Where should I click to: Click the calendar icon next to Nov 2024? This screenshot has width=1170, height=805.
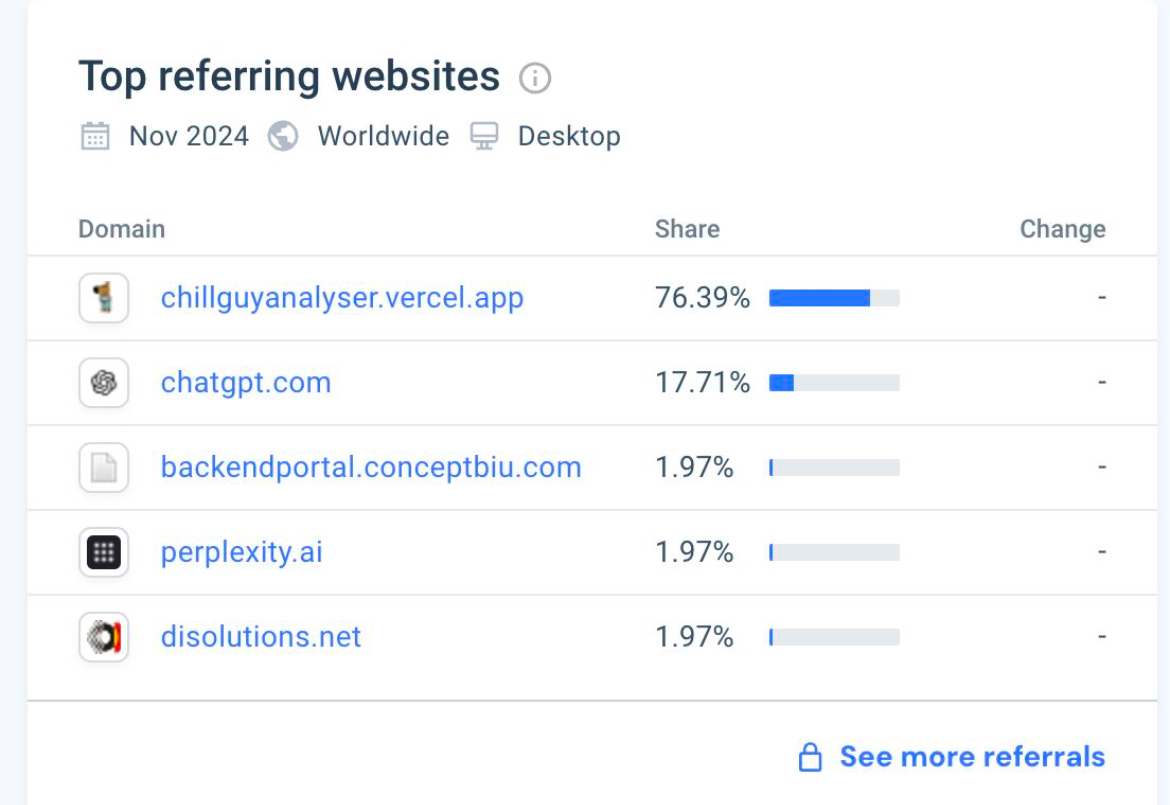point(95,136)
